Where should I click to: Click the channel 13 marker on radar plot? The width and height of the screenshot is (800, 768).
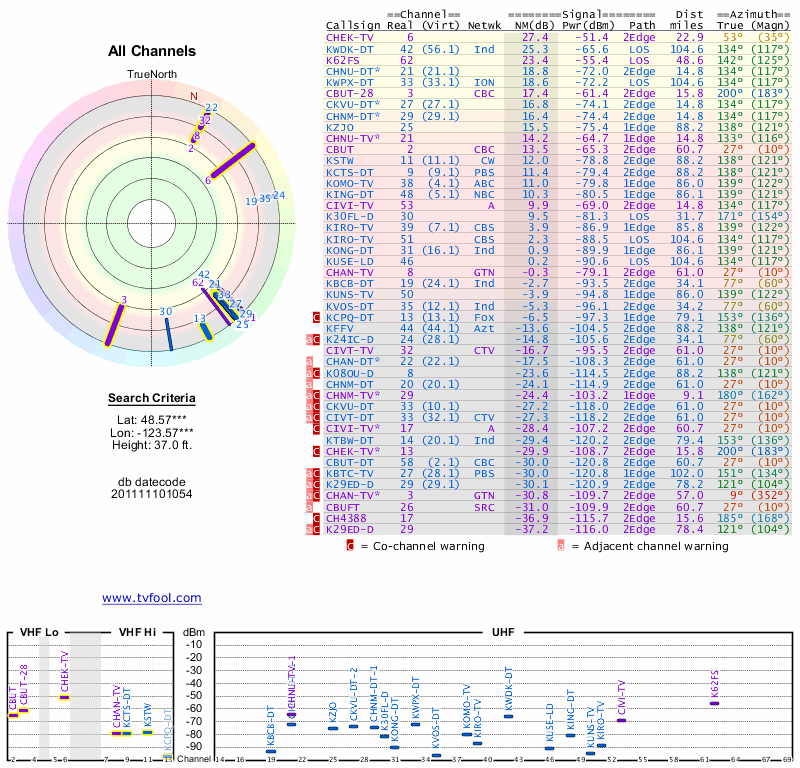pyautogui.click(x=205, y=327)
